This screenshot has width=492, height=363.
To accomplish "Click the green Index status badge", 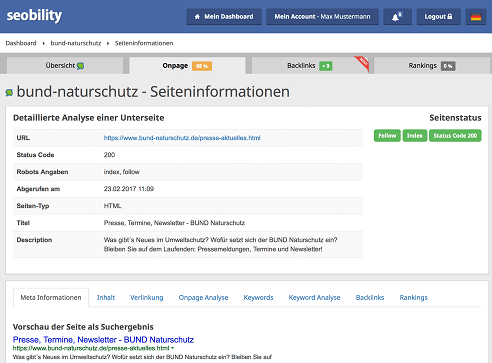I will click(x=415, y=136).
